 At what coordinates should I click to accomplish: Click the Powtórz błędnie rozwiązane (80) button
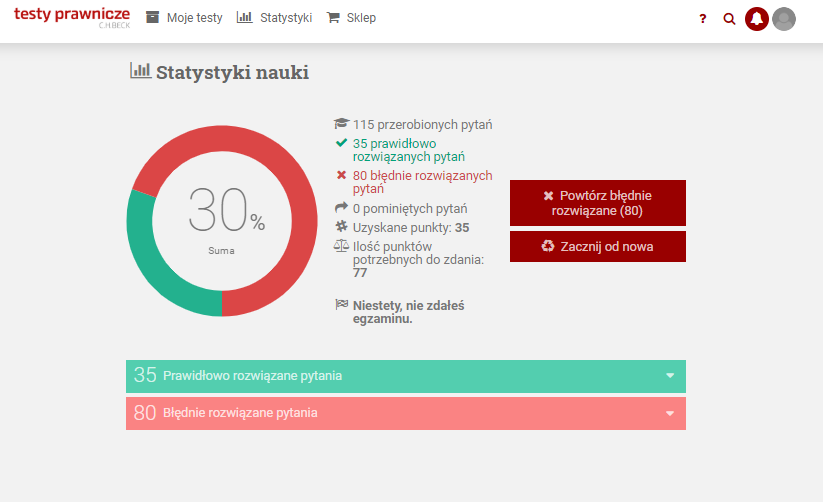tap(598, 203)
